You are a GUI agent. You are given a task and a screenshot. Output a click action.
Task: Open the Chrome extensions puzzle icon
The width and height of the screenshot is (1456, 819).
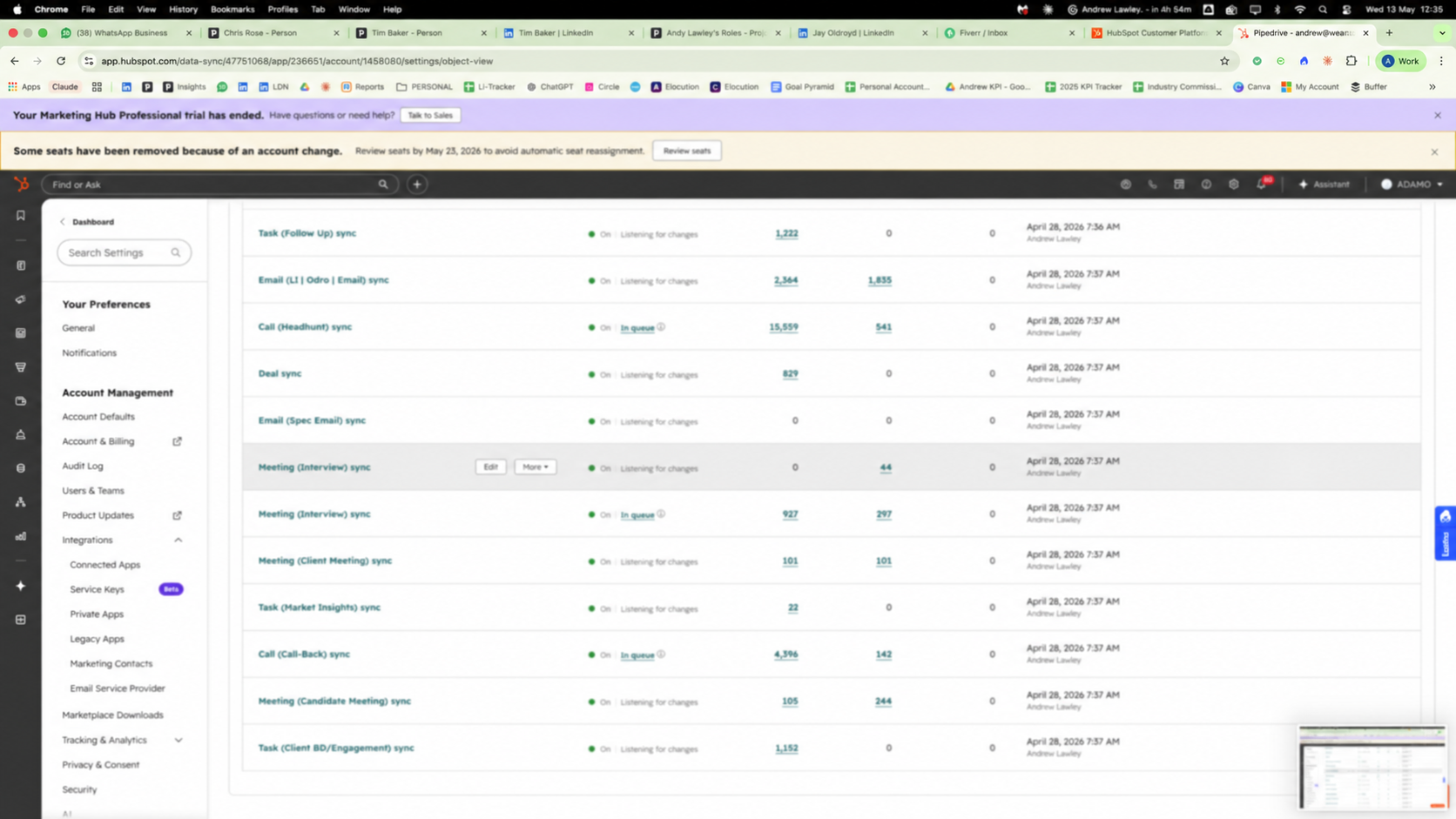[1352, 61]
